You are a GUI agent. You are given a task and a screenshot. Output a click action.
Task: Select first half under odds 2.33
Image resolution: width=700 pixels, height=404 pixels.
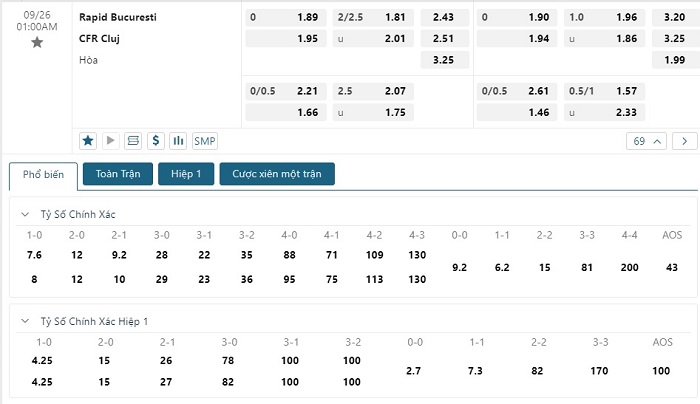click(x=604, y=112)
